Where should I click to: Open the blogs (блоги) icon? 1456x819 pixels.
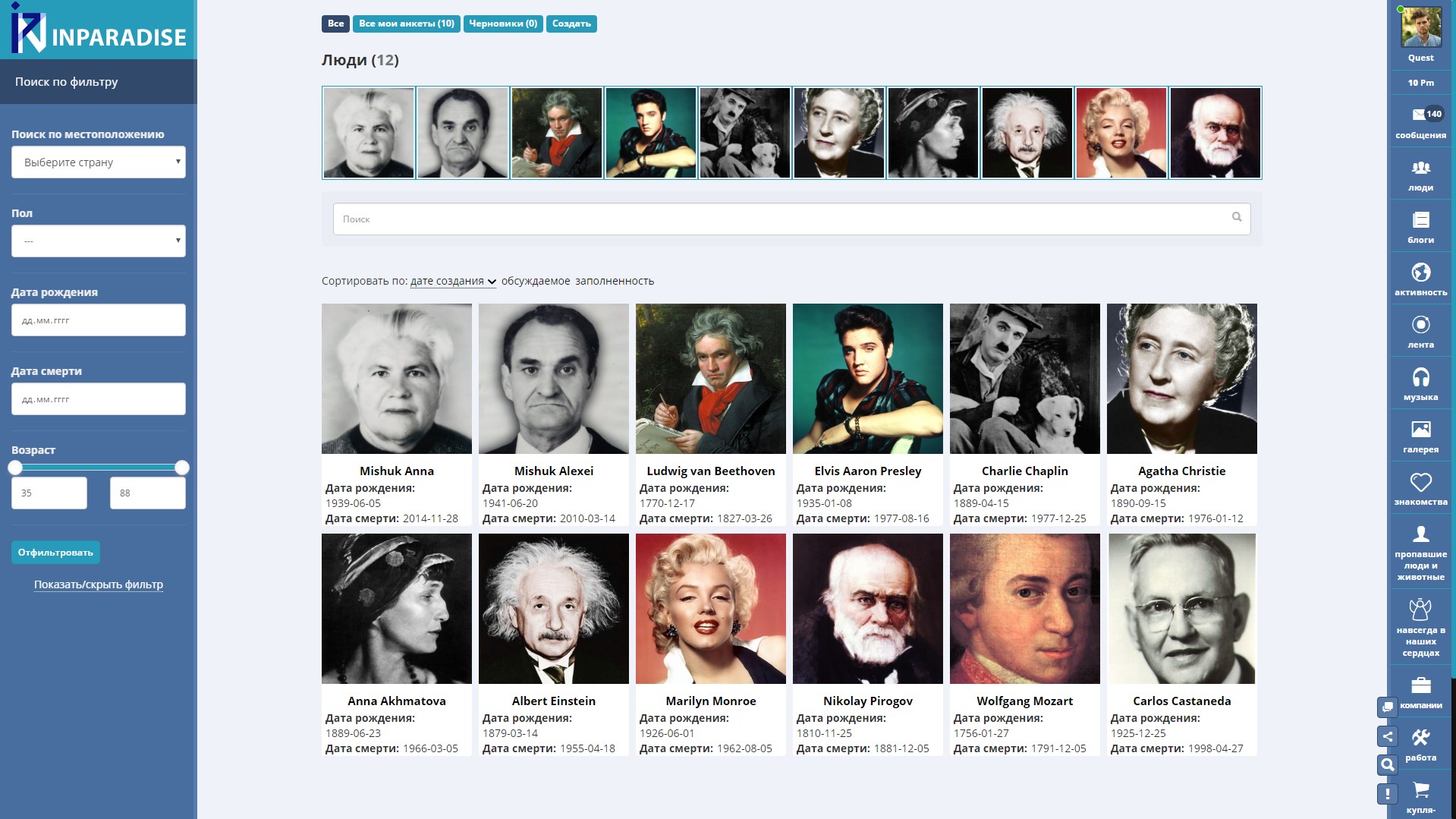pyautogui.click(x=1420, y=220)
